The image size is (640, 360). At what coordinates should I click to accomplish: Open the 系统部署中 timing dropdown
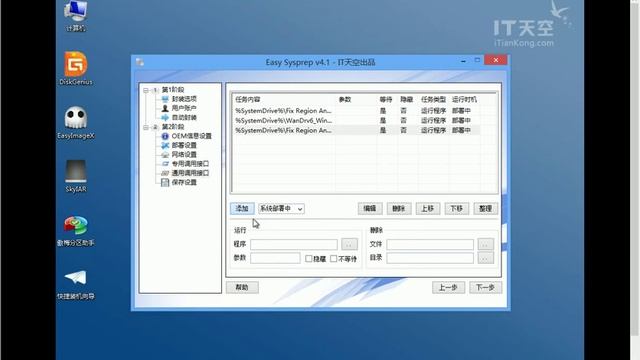pyautogui.click(x=281, y=209)
